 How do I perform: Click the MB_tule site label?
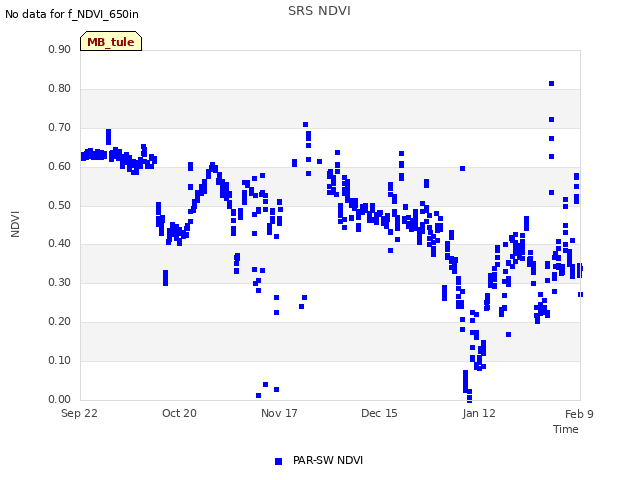click(x=111, y=41)
